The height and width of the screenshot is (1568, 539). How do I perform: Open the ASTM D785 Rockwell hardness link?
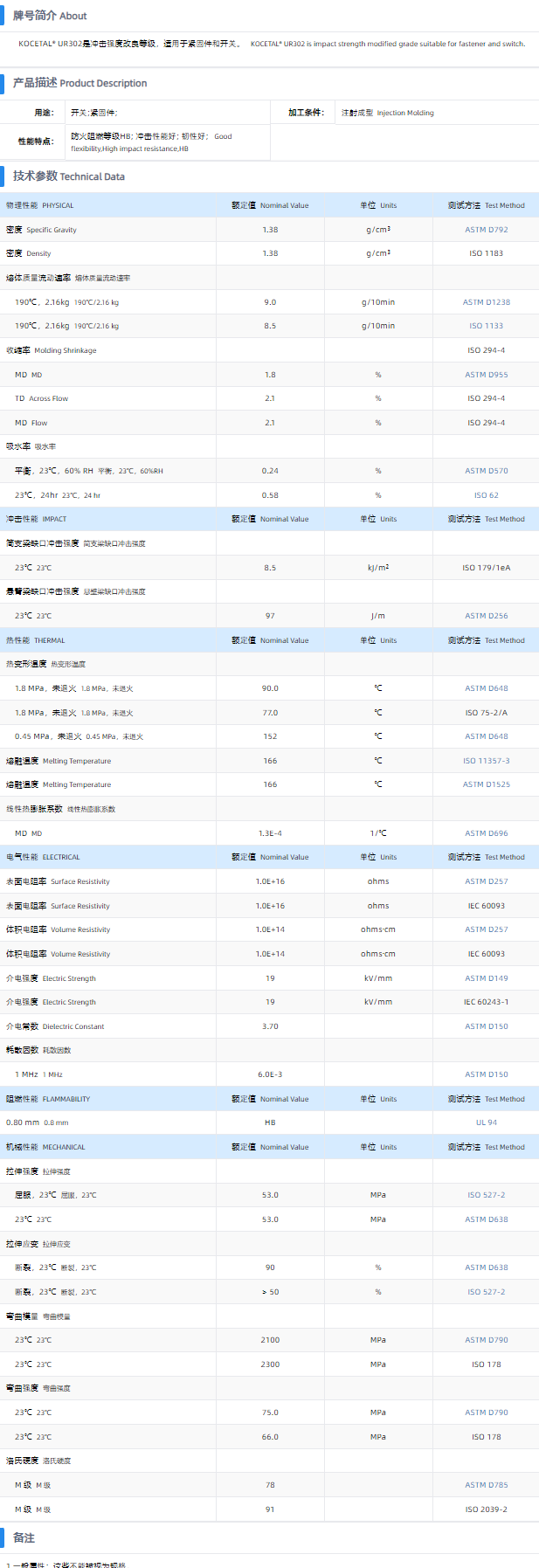pyautogui.click(x=486, y=1485)
